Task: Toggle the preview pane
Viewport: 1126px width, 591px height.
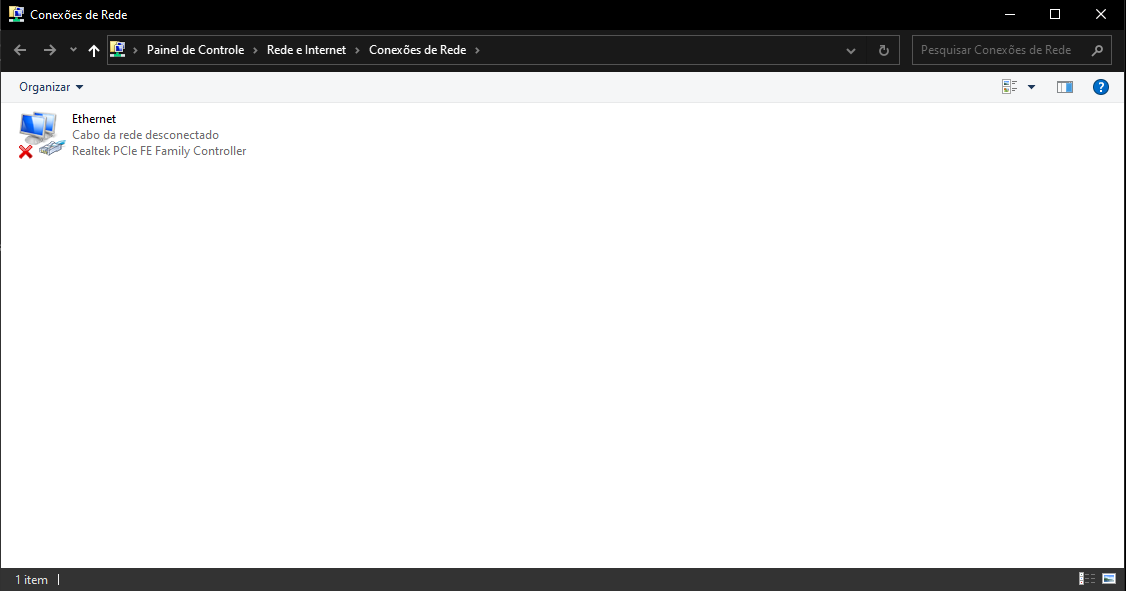Action: coord(1065,87)
